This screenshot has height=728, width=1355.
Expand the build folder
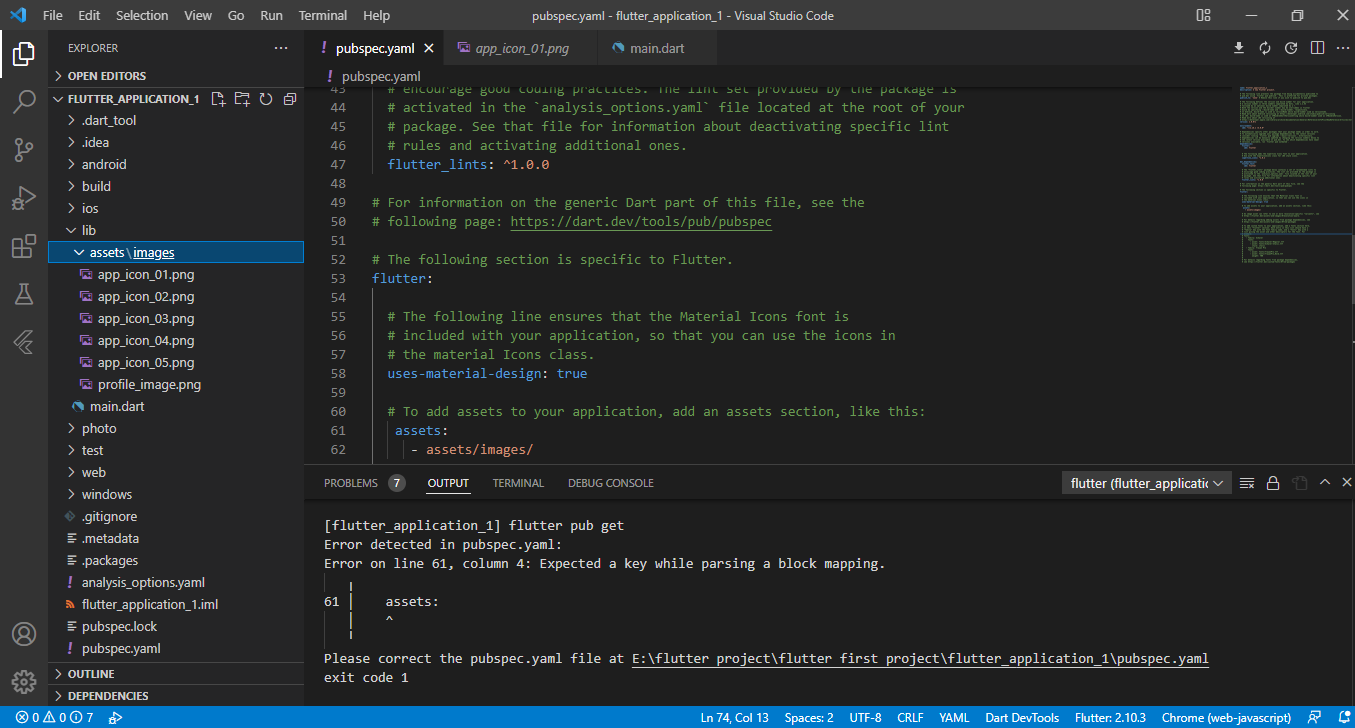tap(176, 186)
